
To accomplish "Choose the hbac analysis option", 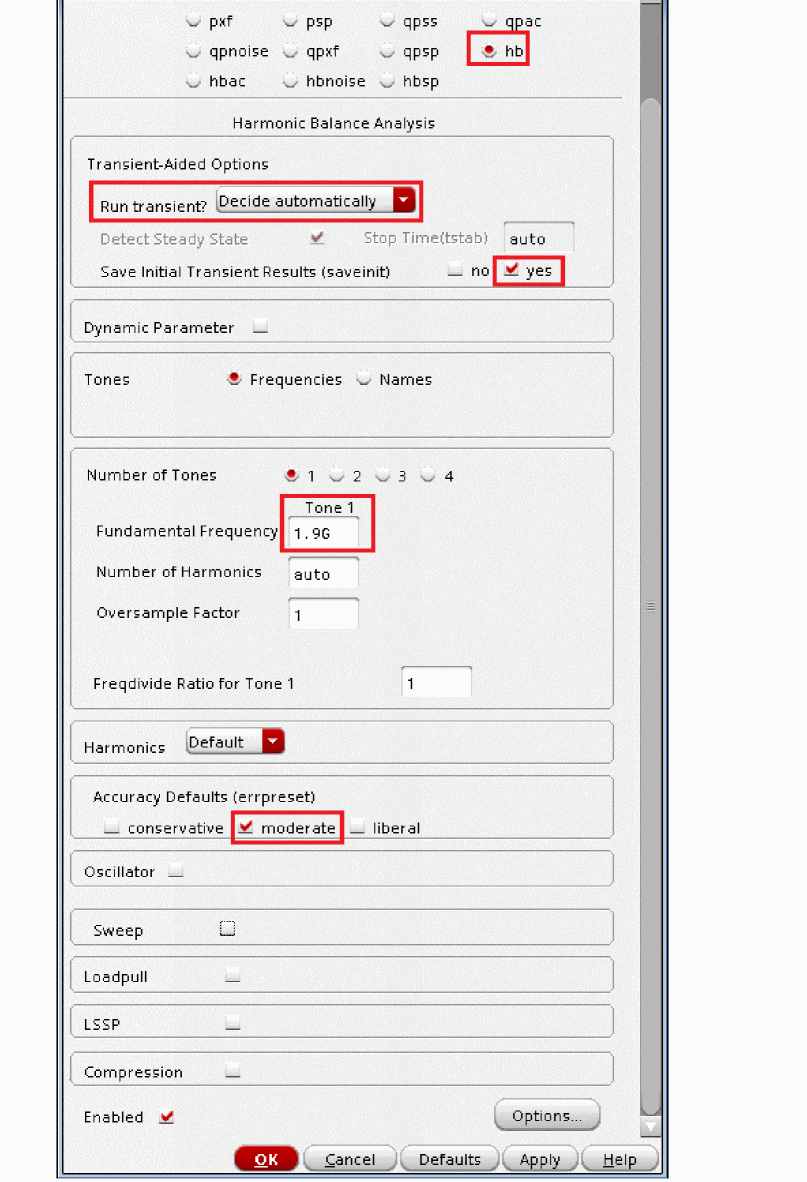I will click(194, 80).
